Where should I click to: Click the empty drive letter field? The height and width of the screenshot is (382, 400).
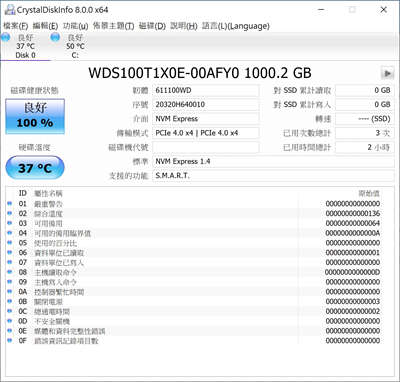click(x=206, y=147)
